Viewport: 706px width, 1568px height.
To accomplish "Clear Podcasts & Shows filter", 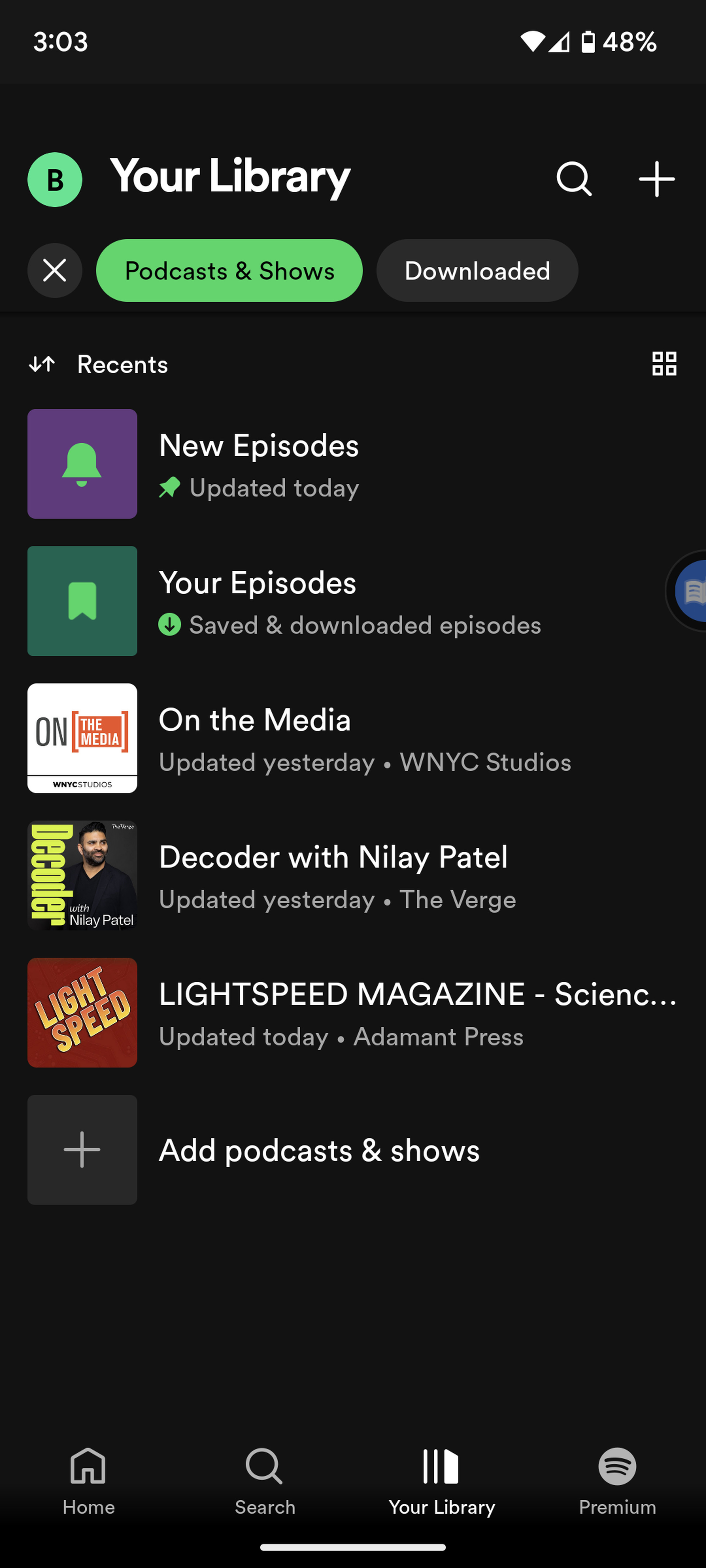I will point(54,269).
